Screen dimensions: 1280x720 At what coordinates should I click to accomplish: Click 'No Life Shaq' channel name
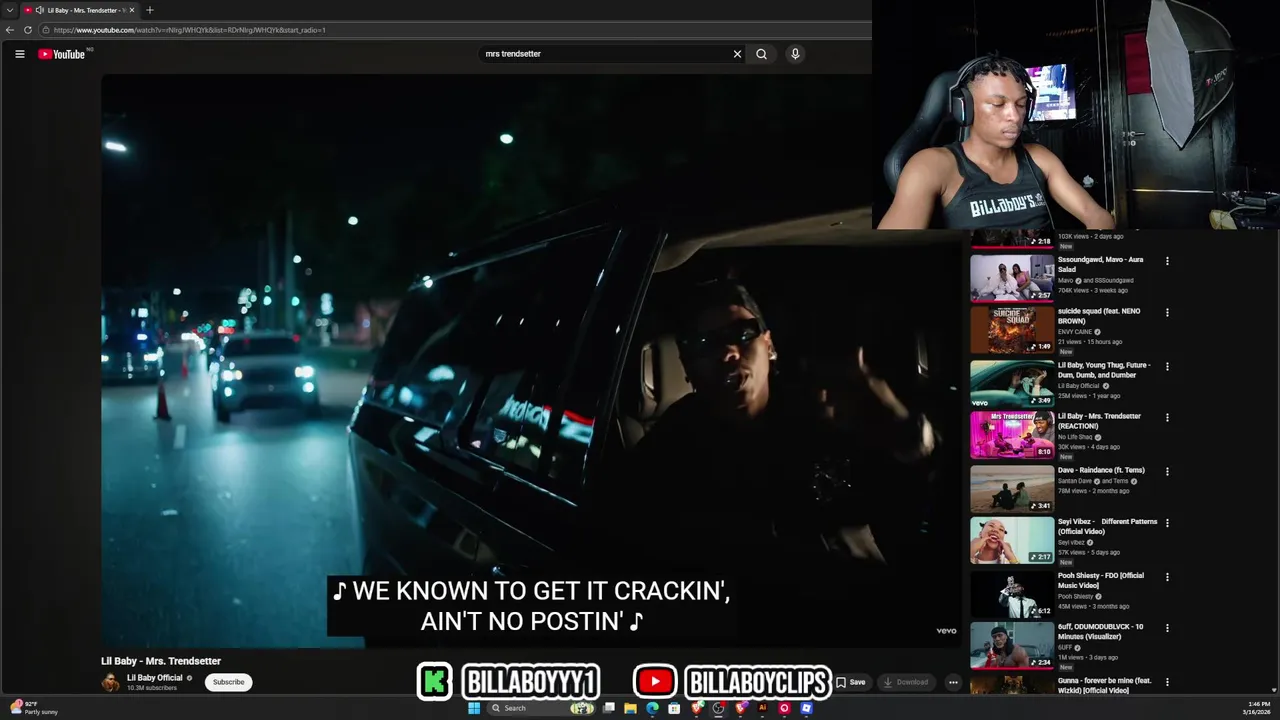click(x=1076, y=437)
